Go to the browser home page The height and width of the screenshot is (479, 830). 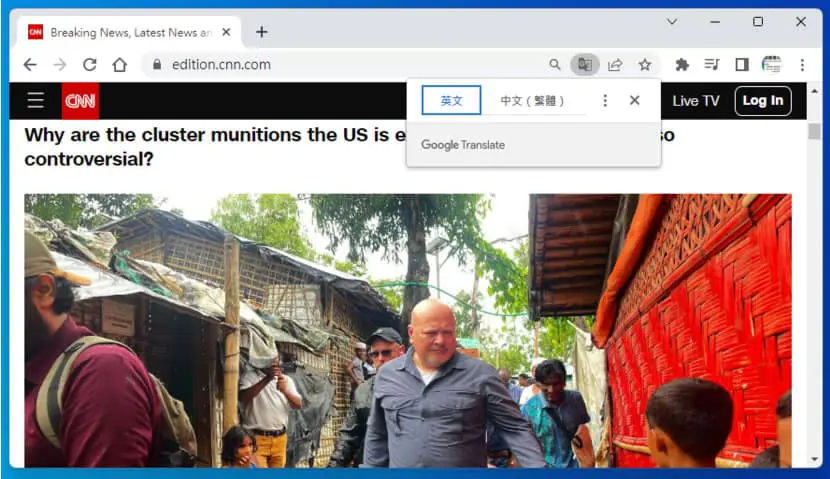pyautogui.click(x=120, y=65)
